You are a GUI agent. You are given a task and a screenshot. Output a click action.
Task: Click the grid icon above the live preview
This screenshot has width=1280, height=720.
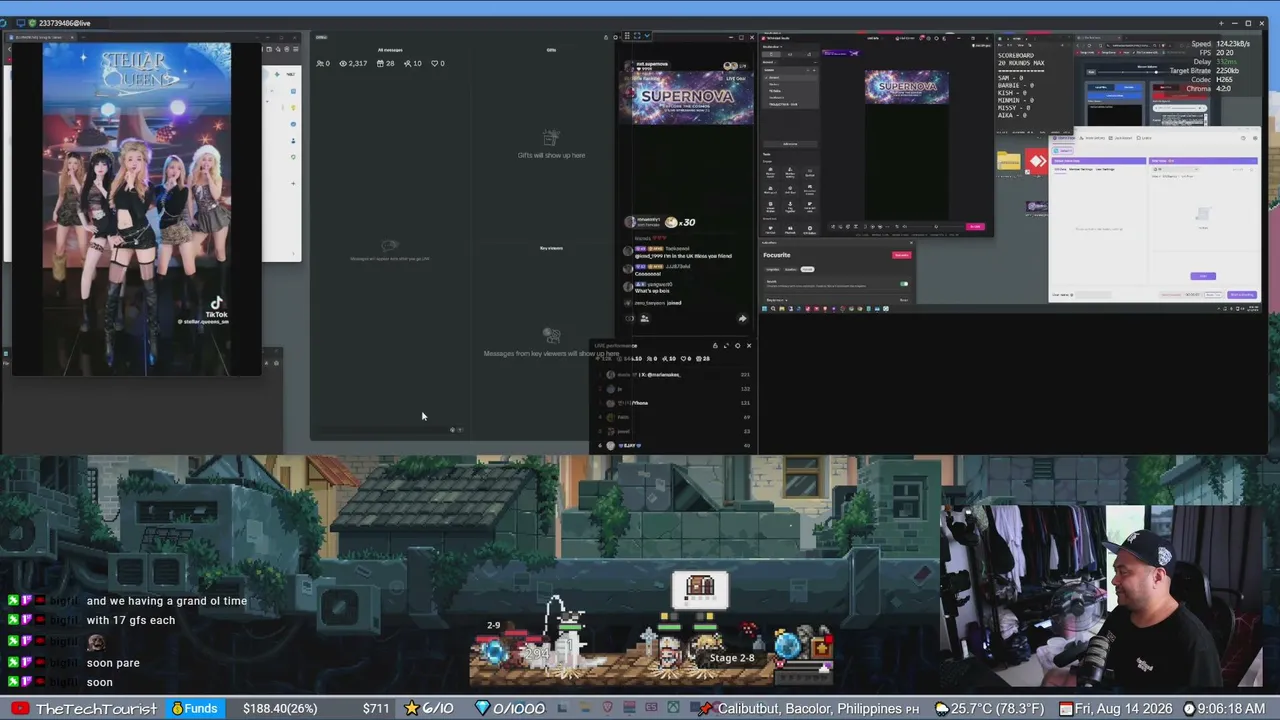point(626,36)
